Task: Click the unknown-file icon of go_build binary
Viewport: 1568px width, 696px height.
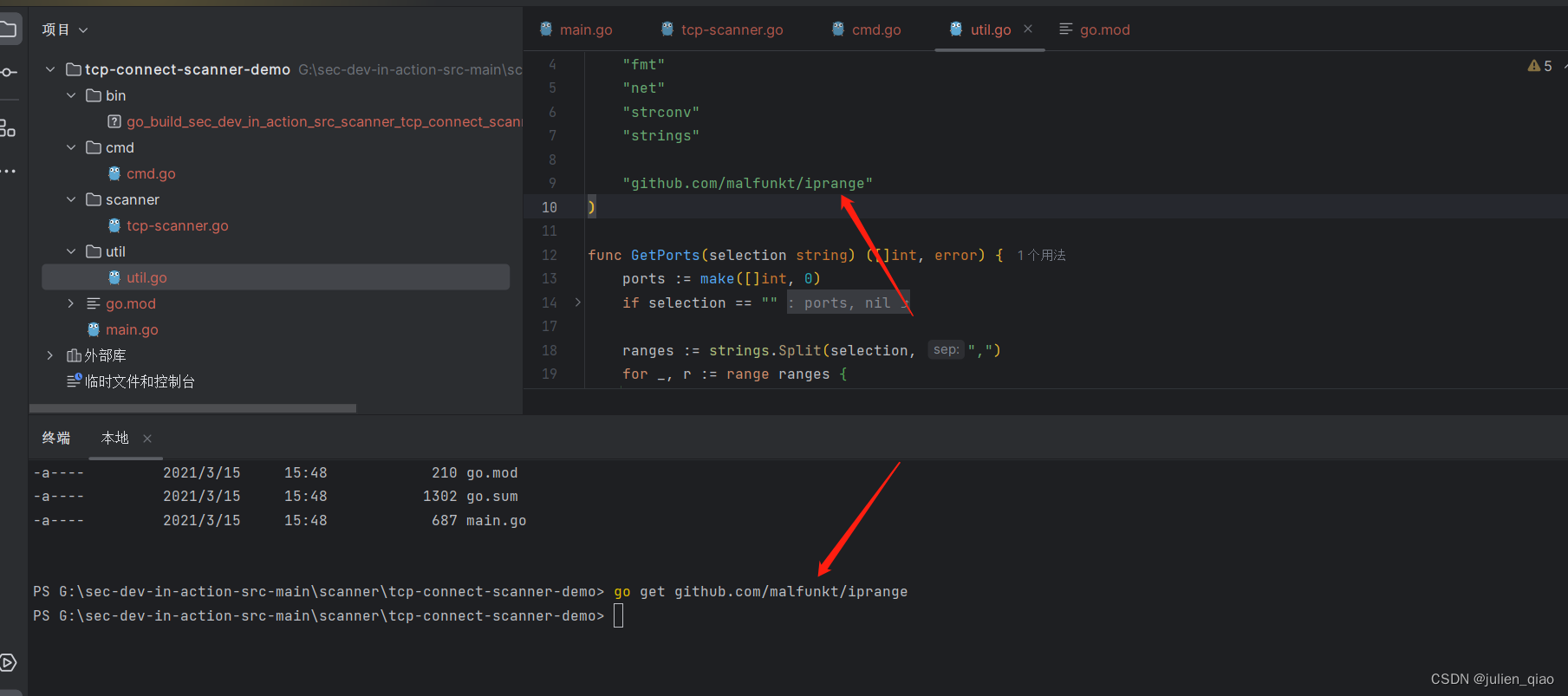Action: tap(114, 121)
